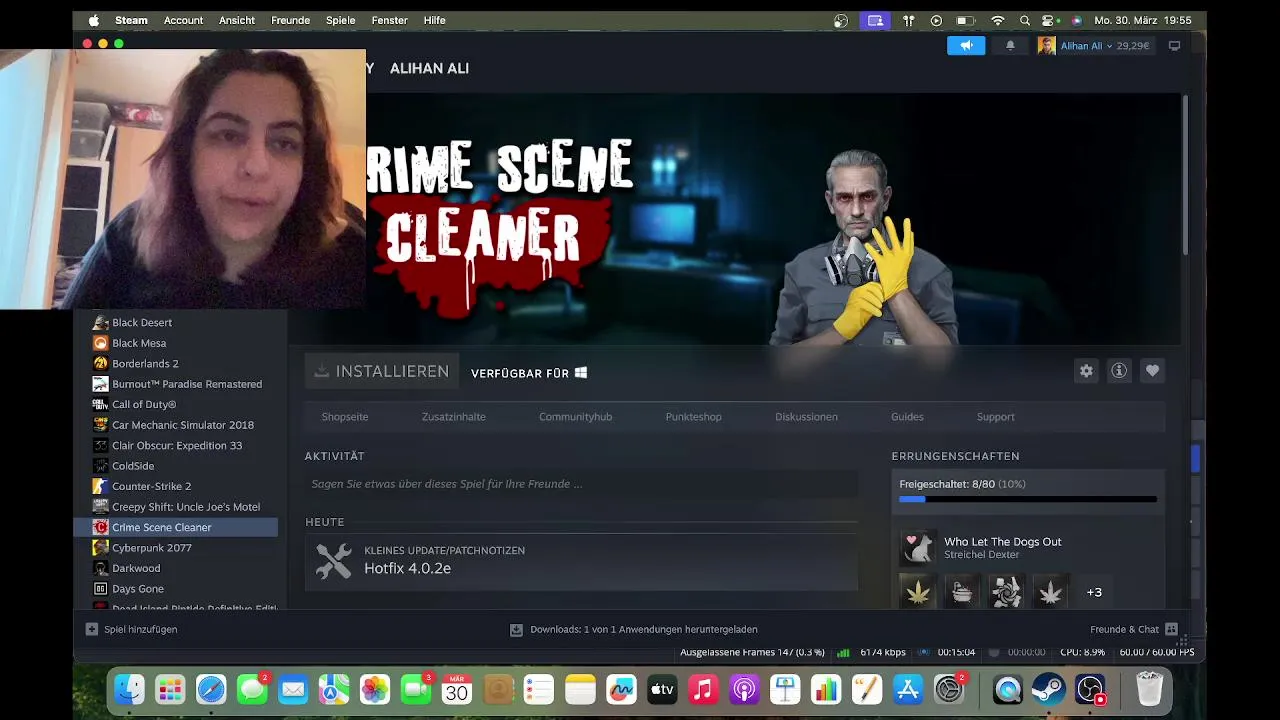Select Days Gone in library list
1280x720 pixels.
[x=138, y=589]
